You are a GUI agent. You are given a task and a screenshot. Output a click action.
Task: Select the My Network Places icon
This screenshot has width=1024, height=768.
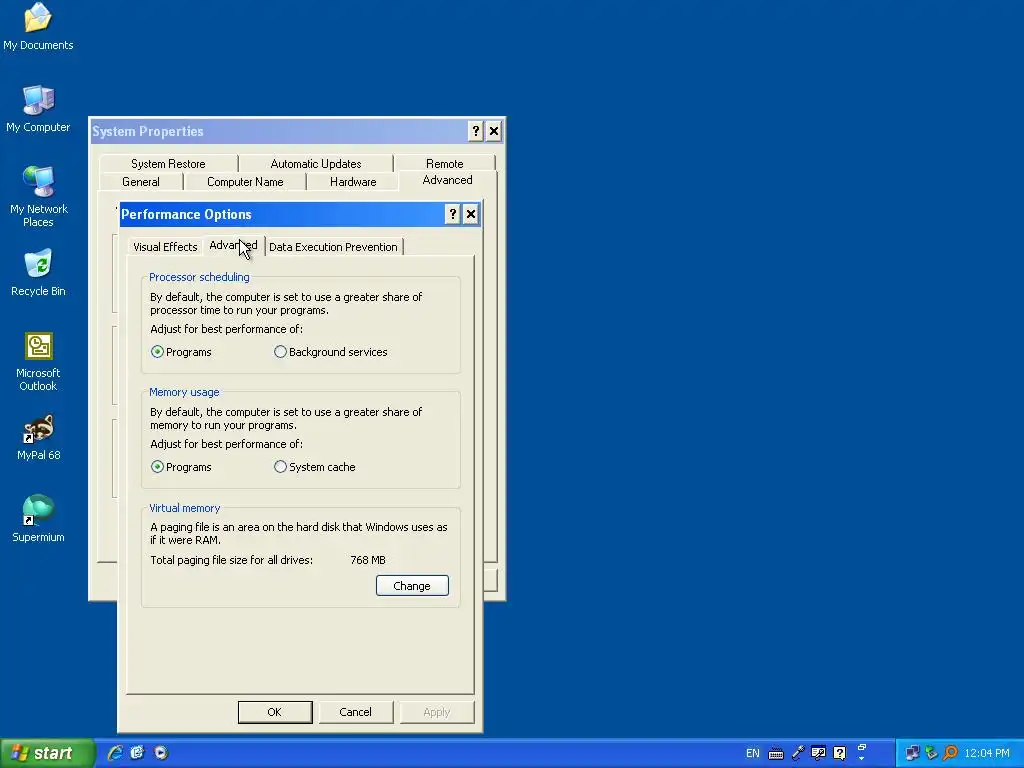[x=38, y=196]
